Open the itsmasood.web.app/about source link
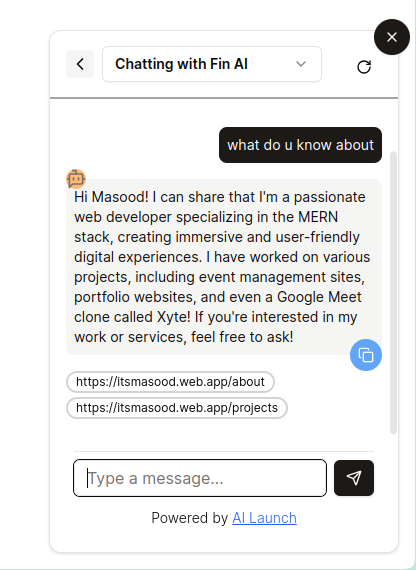The height and width of the screenshot is (570, 416). [x=170, y=382]
